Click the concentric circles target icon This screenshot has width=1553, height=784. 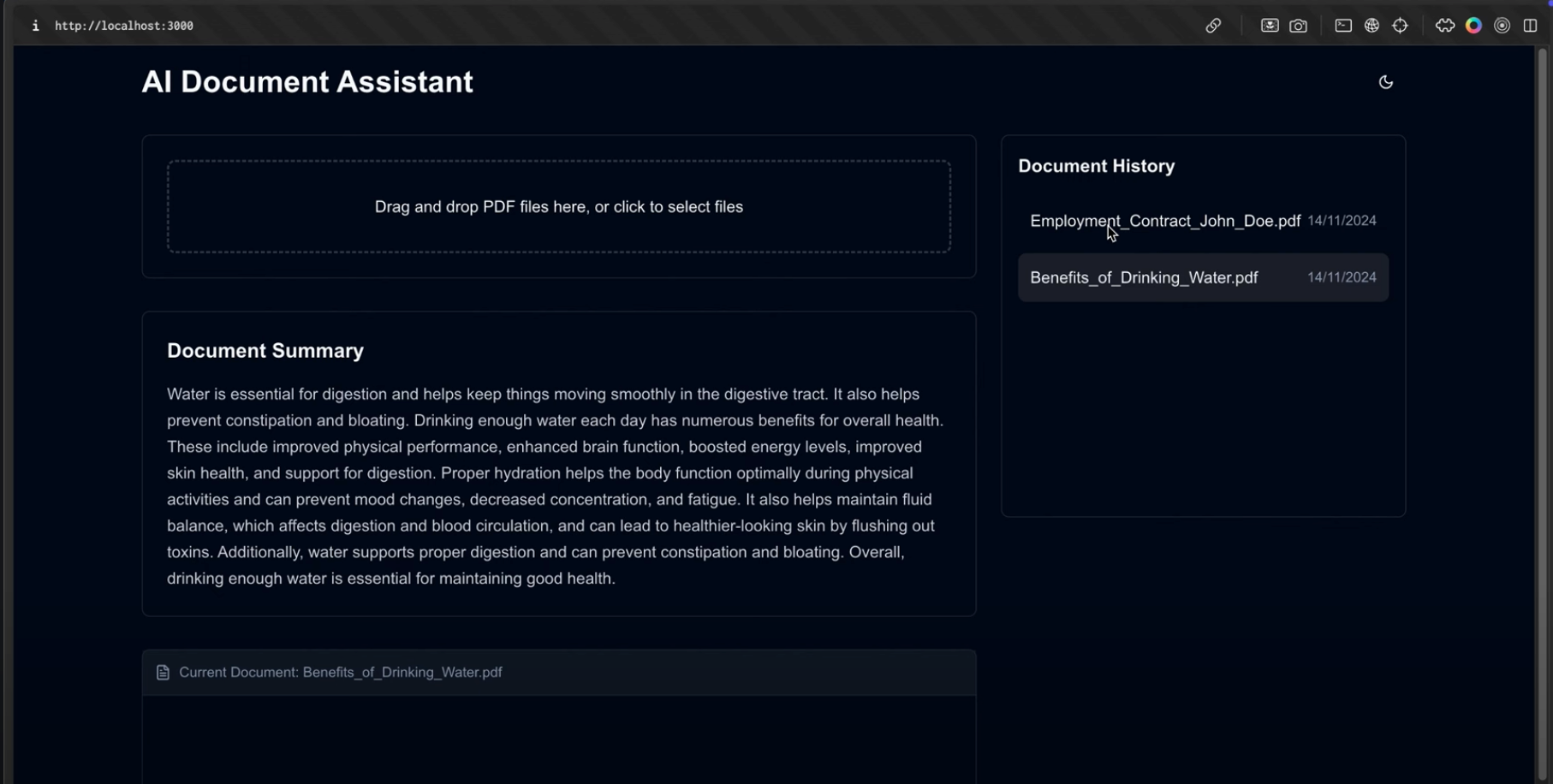pos(1502,26)
